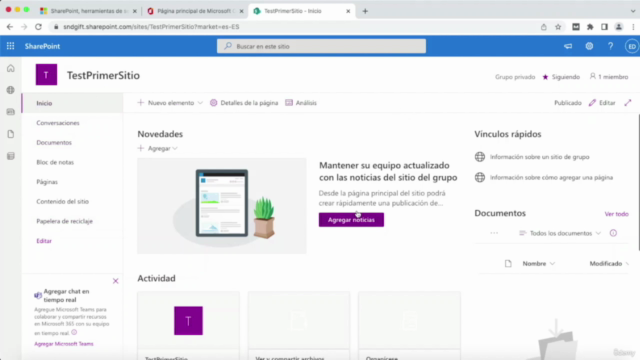The width and height of the screenshot is (640, 360).
Task: Click the SharePoint brand label
Action: 42,46
